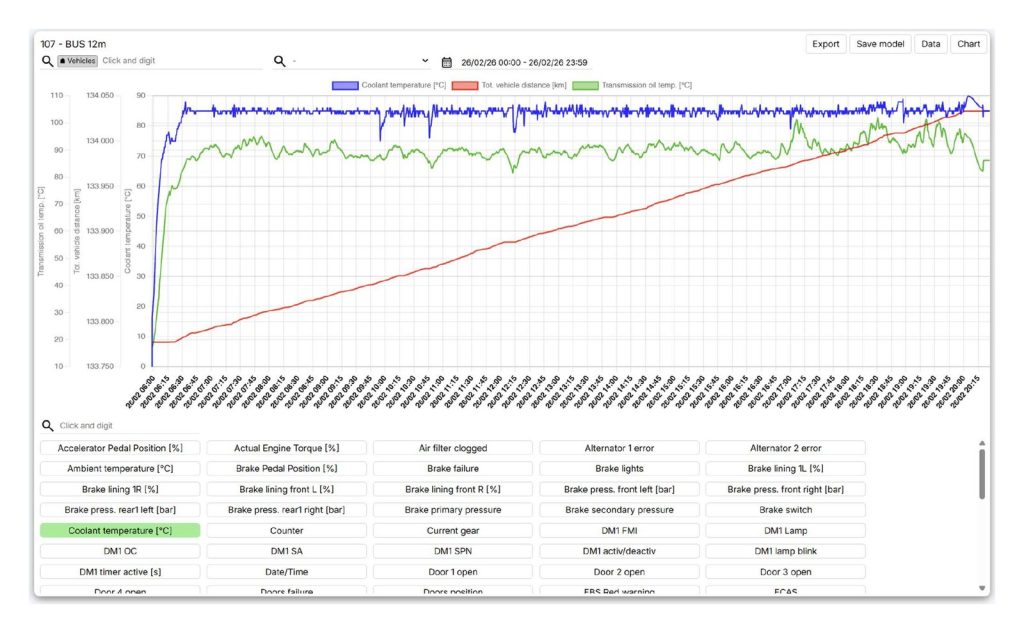The height and width of the screenshot is (633, 1024).
Task: Focus the parameter Click and digit field
Action: point(128,425)
